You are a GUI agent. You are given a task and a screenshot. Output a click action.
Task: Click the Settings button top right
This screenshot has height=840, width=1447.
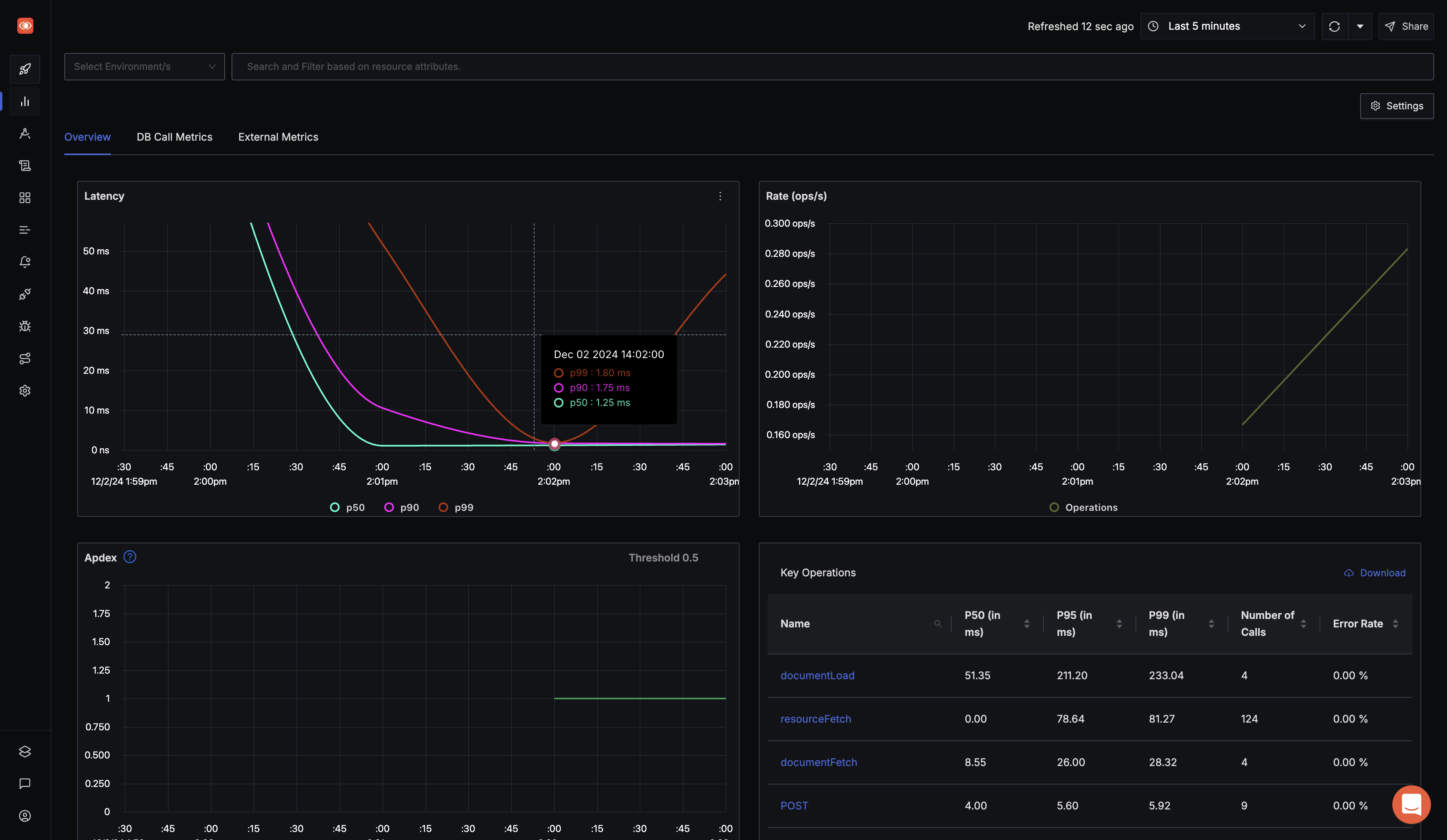(1397, 106)
